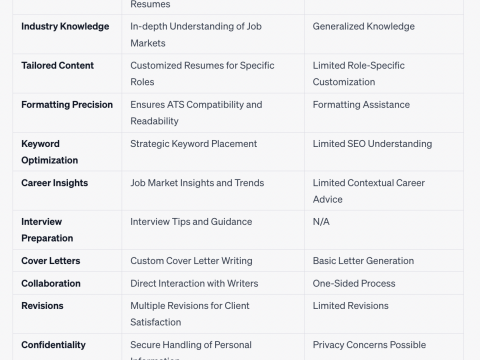This screenshot has width=480, height=360.
Task: Click the N/A cell for Interview Preparation
Action: click(x=321, y=222)
